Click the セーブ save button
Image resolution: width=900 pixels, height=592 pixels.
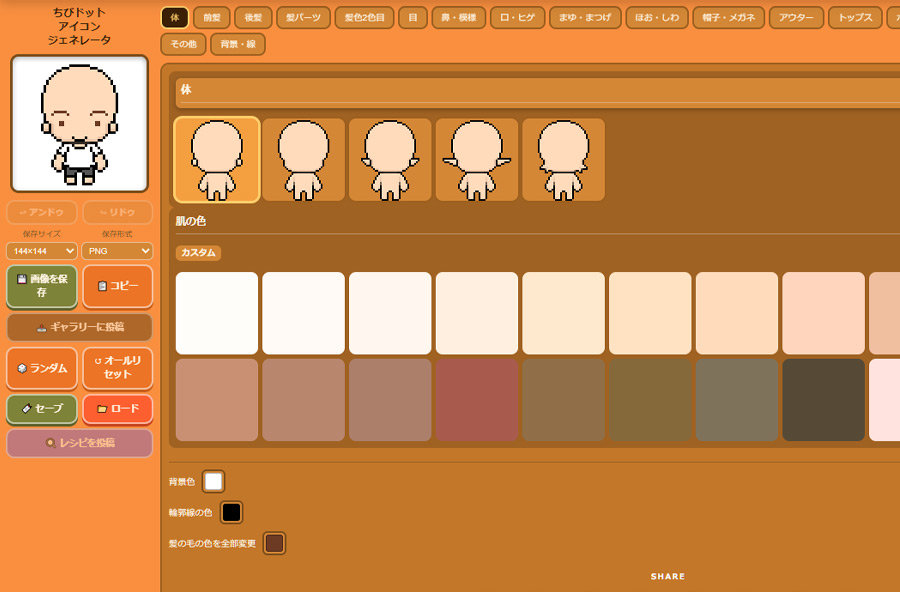pos(41,408)
